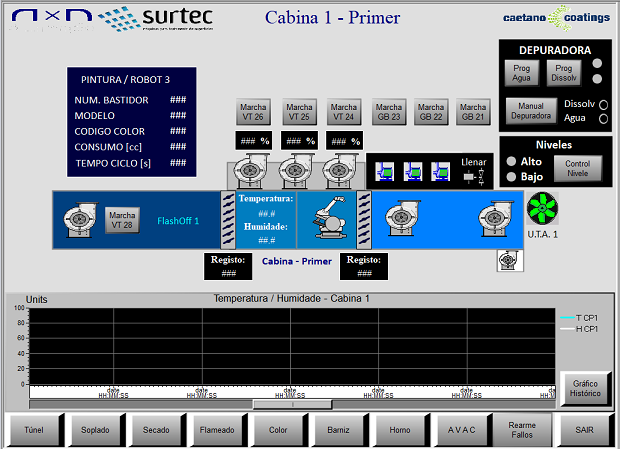Click the Llenar valve icon
Image resolution: width=620 pixels, height=449 pixels.
(473, 176)
